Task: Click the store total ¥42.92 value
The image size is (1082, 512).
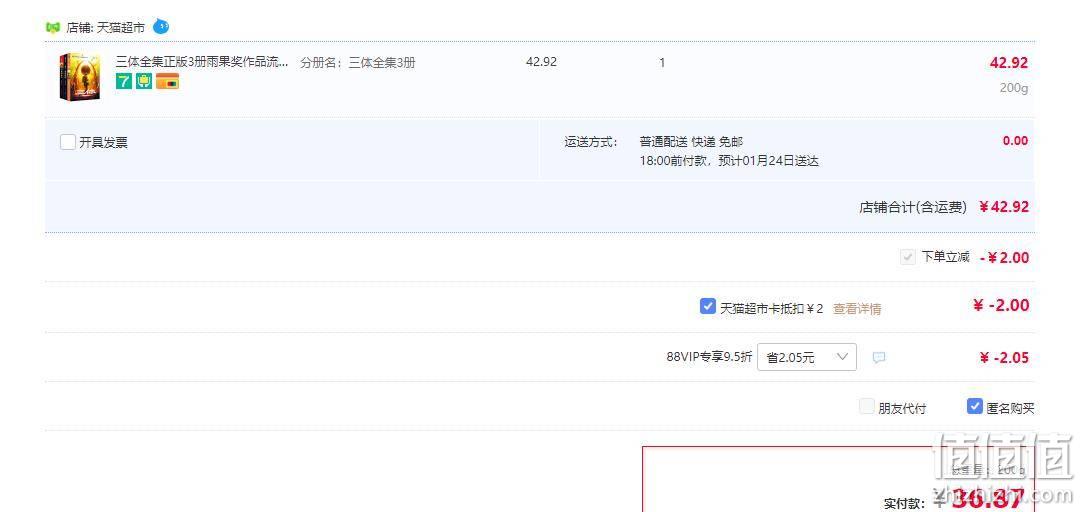Action: [x=1004, y=207]
